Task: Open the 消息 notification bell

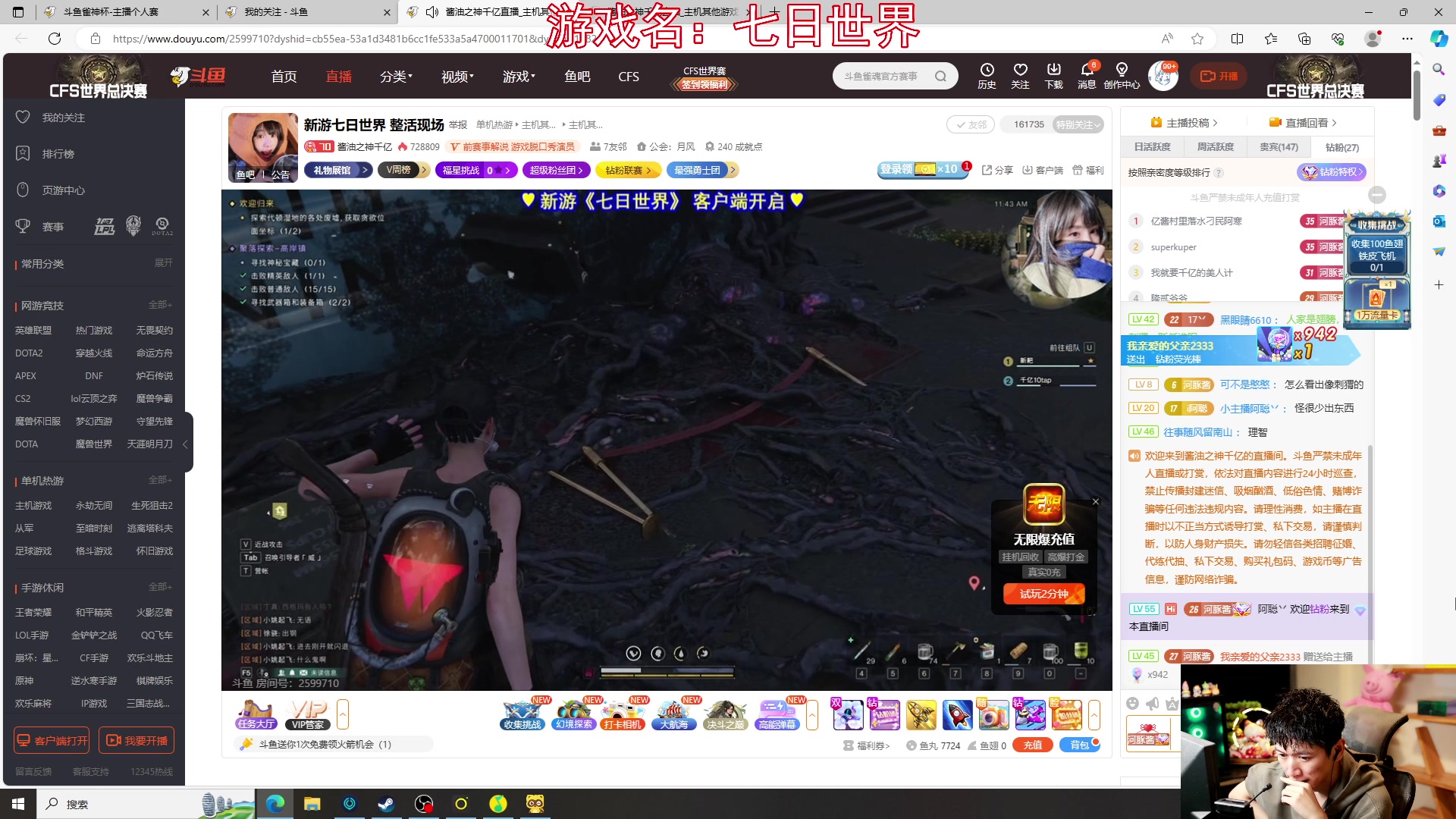Action: pyautogui.click(x=1087, y=75)
